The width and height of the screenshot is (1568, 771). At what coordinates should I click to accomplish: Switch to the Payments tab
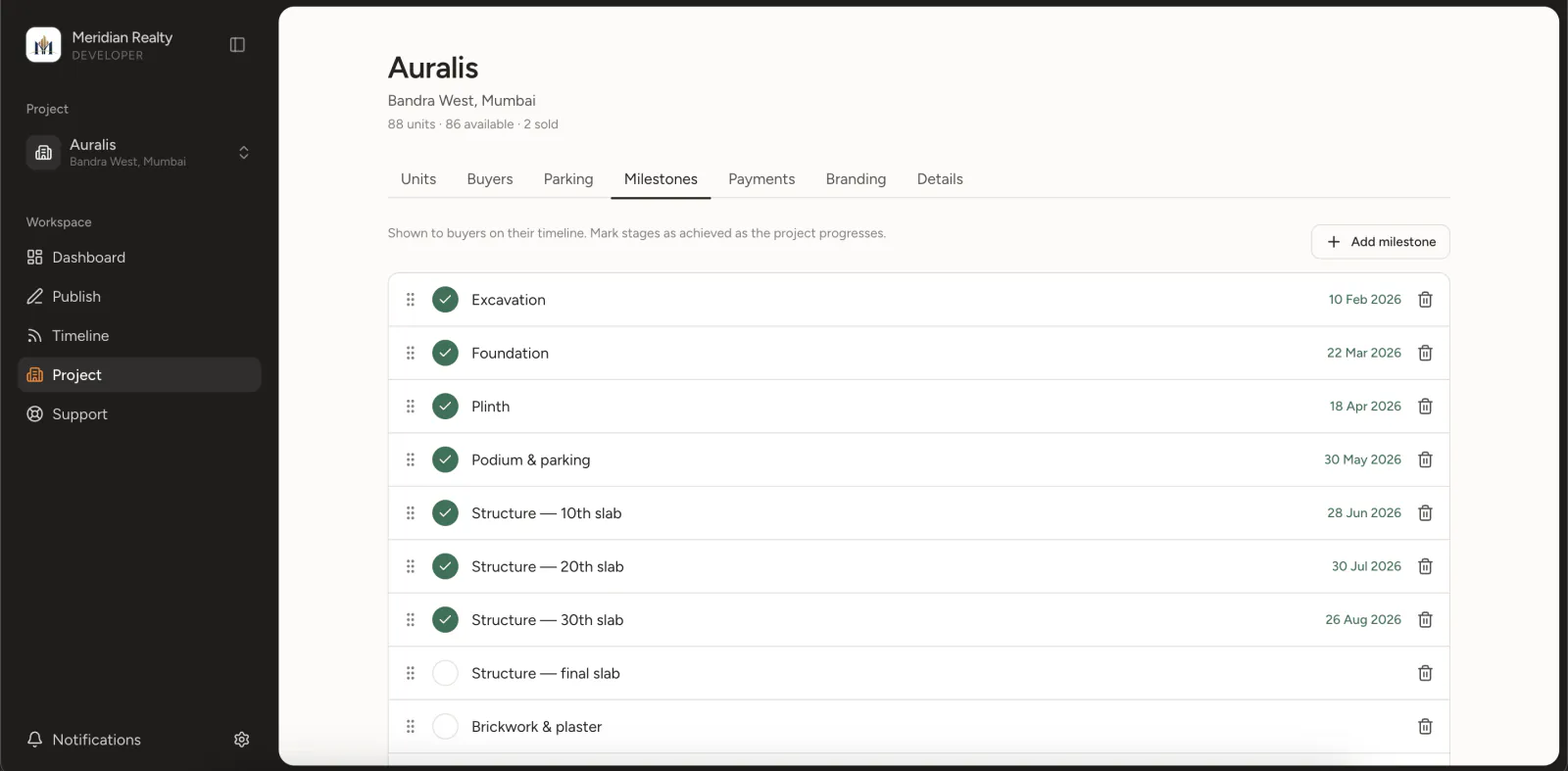761,179
